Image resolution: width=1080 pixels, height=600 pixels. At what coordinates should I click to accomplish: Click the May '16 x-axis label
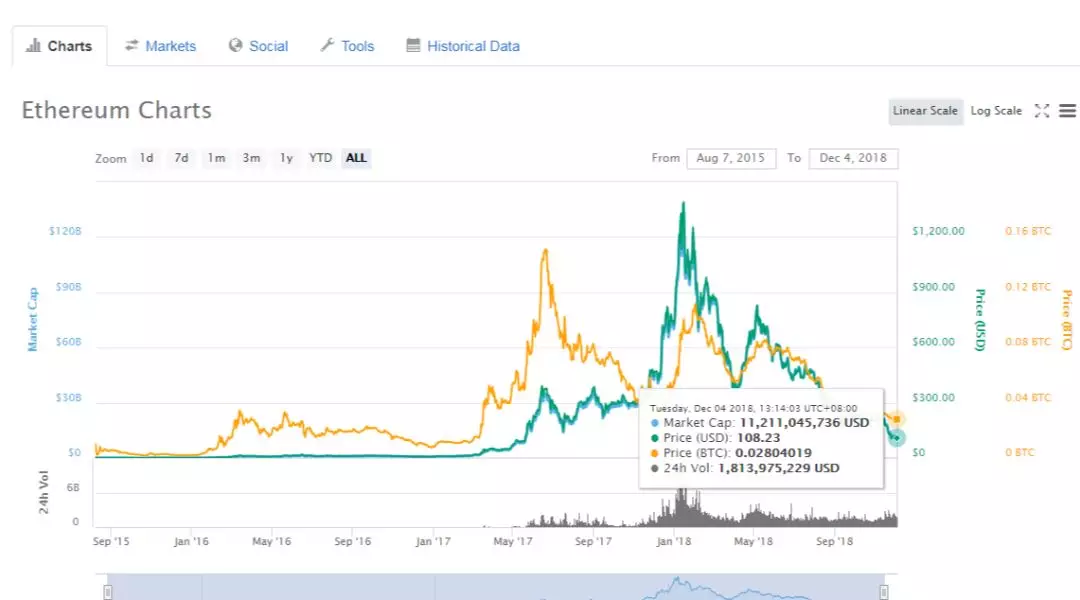[x=271, y=541]
